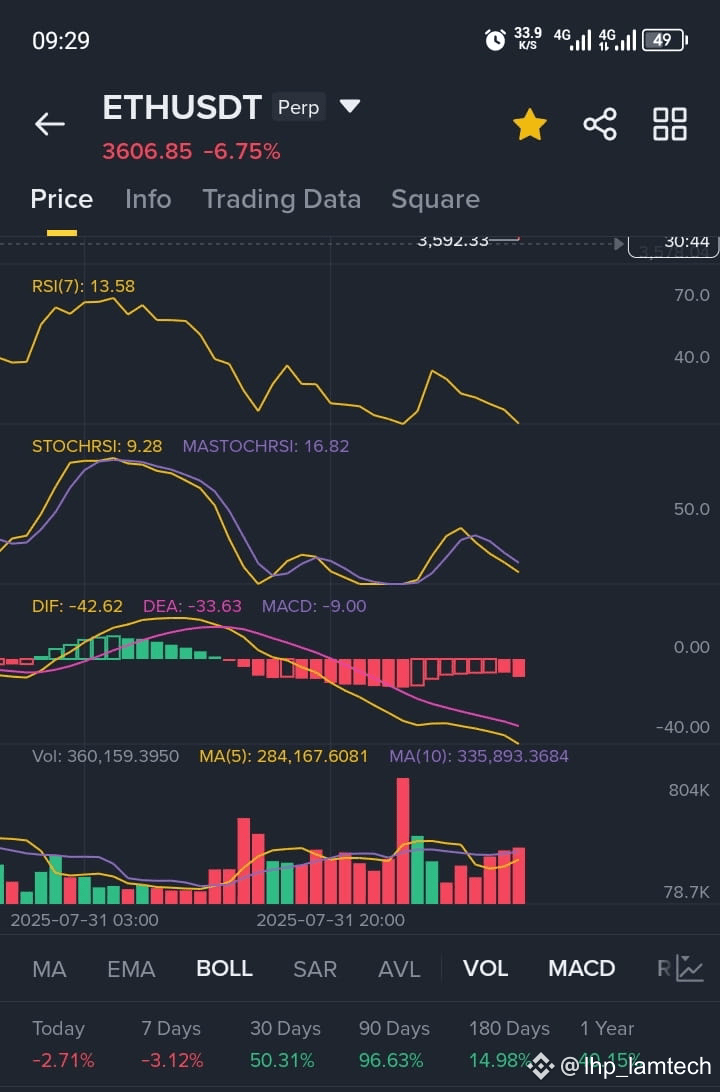Open the four-square grid layout icon

(670, 125)
